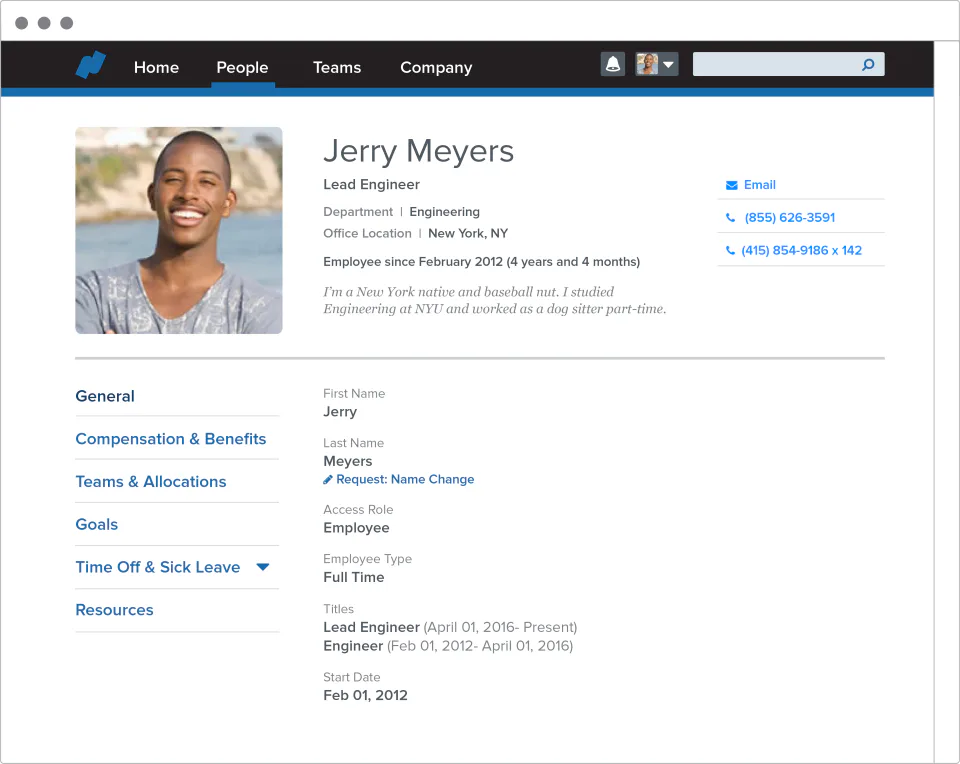Viewport: 960px width, 764px height.
Task: Open the Compensation & Benefits section
Action: (171, 439)
